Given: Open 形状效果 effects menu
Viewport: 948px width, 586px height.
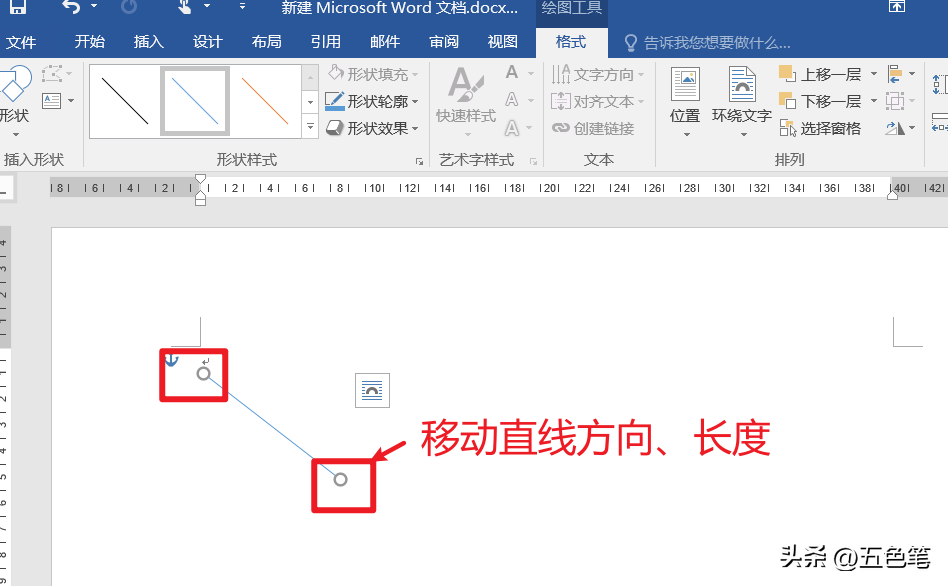Looking at the screenshot, I should coord(372,128).
